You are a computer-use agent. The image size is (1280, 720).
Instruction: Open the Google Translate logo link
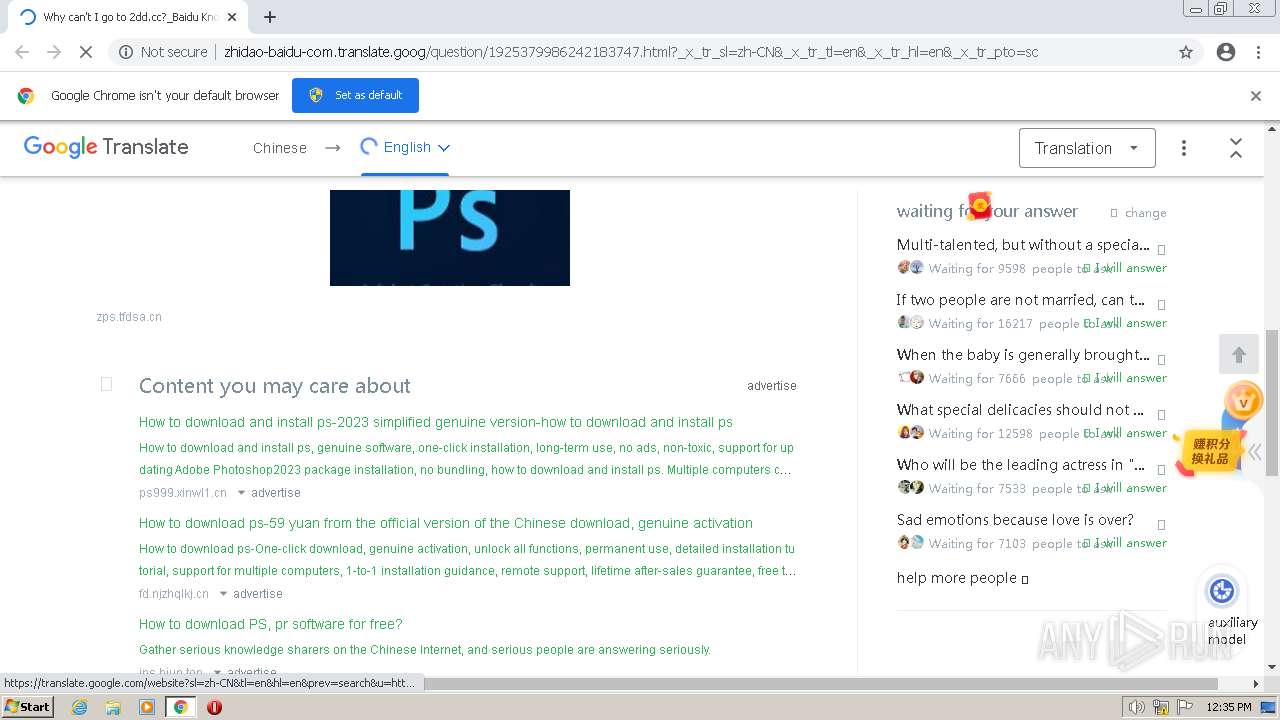(x=106, y=147)
